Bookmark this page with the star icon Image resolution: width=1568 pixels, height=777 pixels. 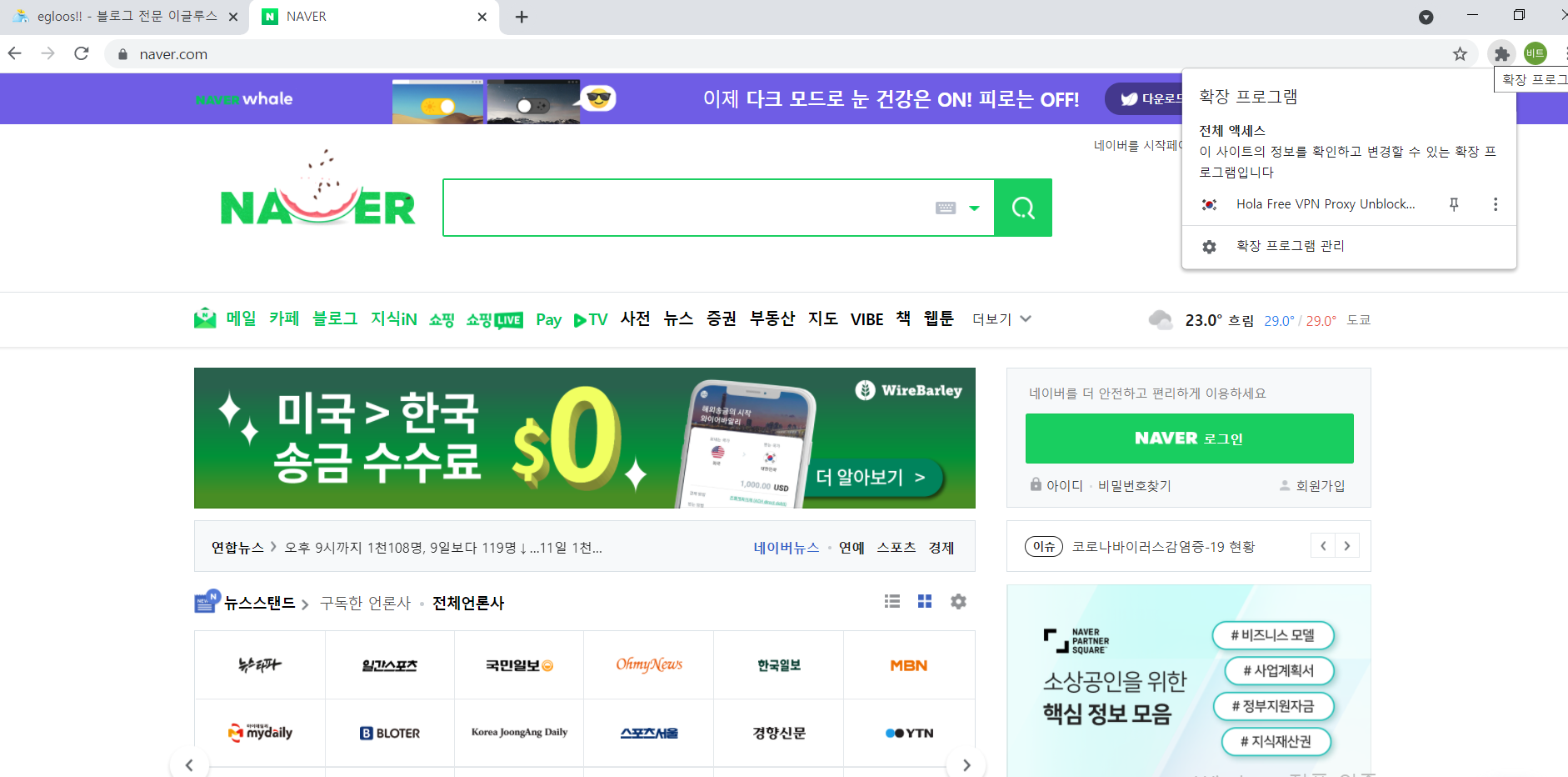tap(1460, 54)
